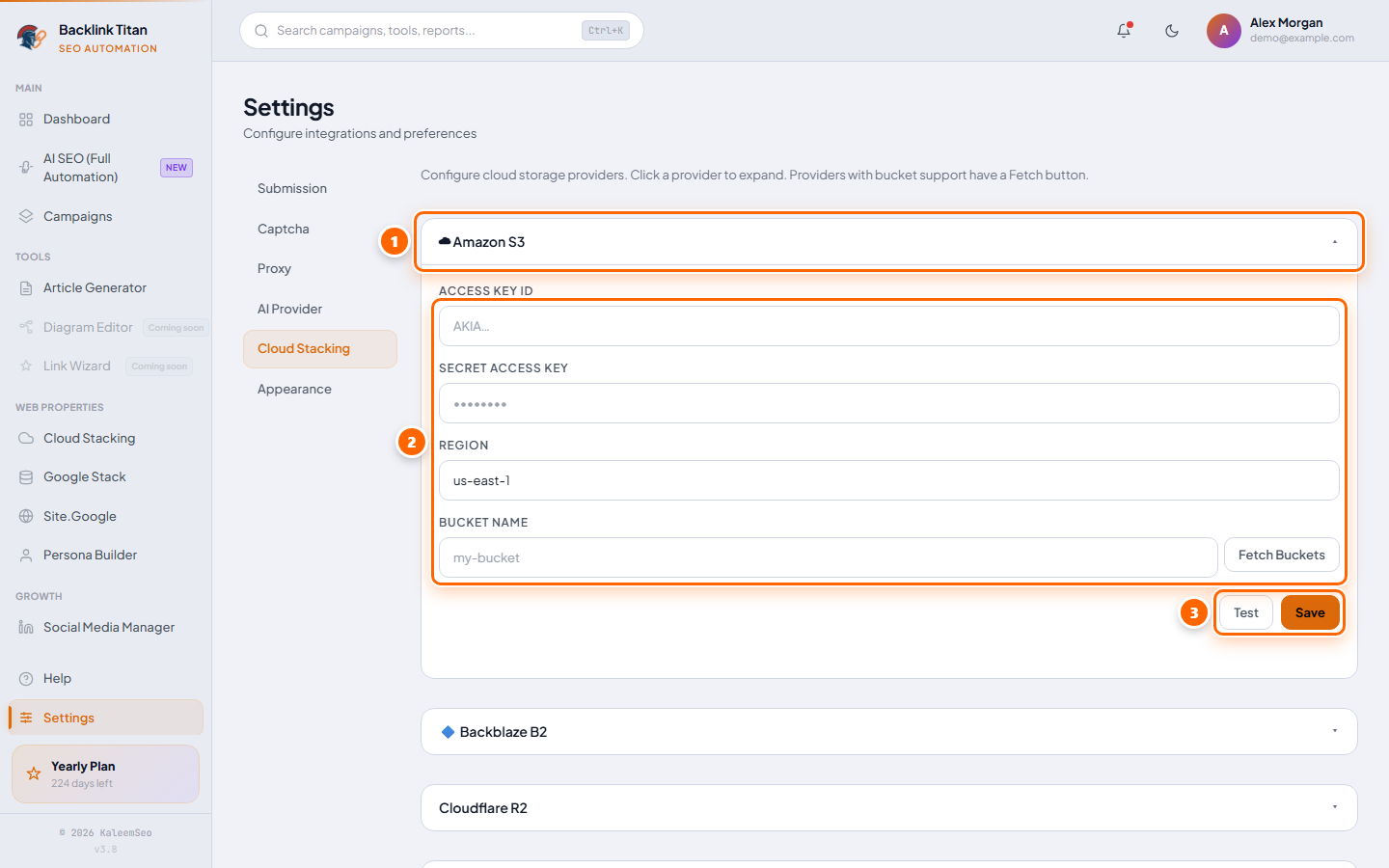Click the NEW badge beside AI SEO
The height and width of the screenshot is (868, 1389).
click(x=177, y=168)
